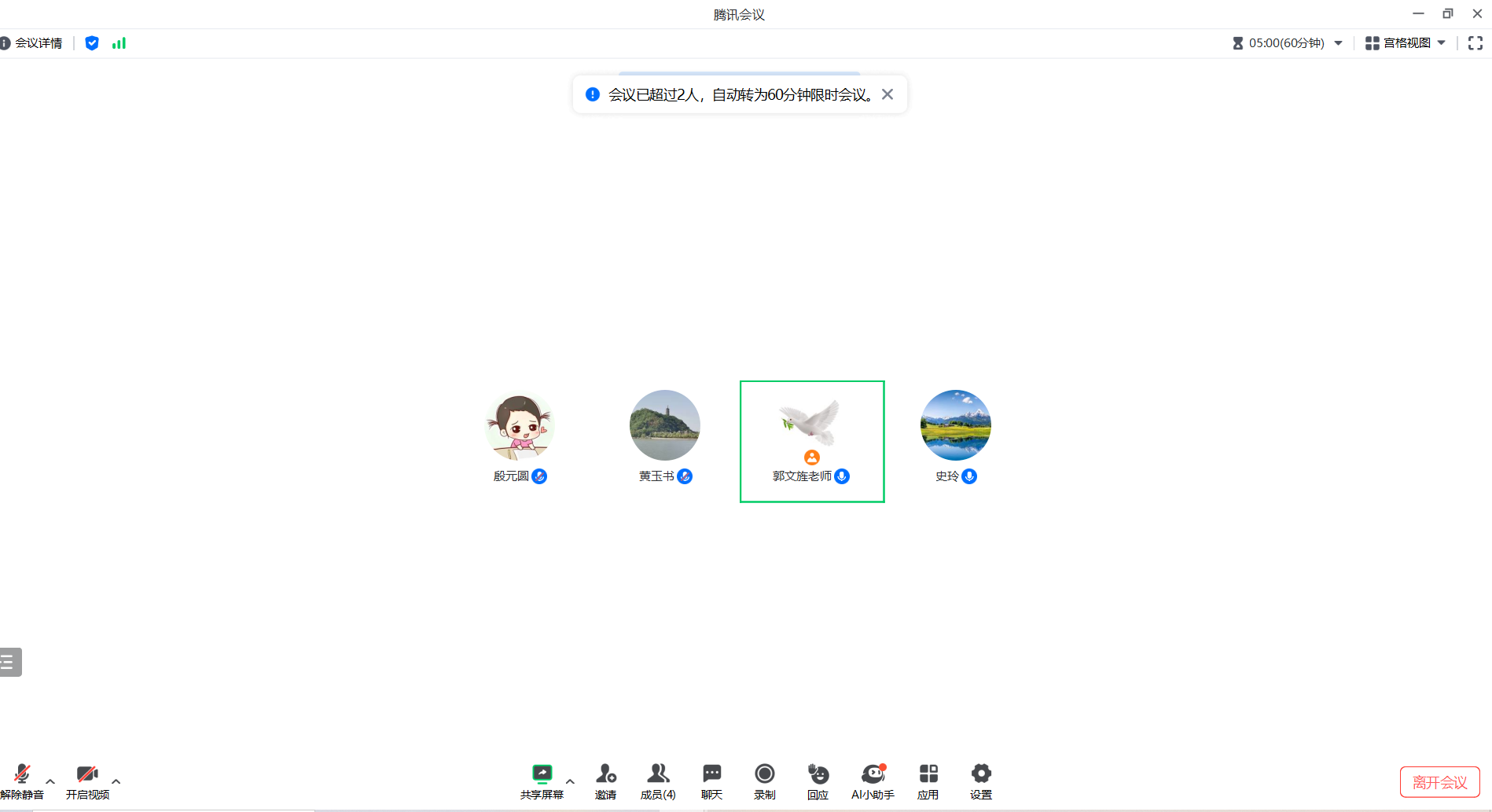Open the 宫格视图 layout dropdown
The height and width of the screenshot is (812, 1492).
[1406, 43]
